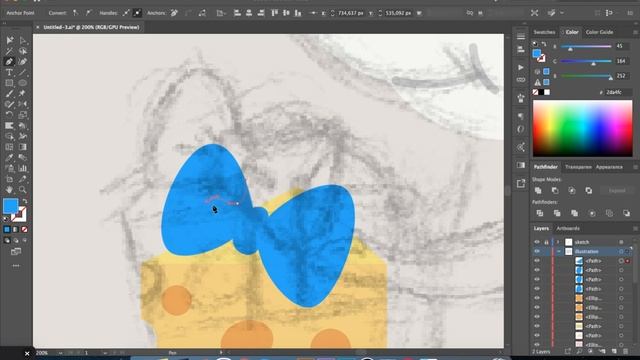Swap fill and stroke in toolbar
This screenshot has width=640, height=360.
point(24,201)
